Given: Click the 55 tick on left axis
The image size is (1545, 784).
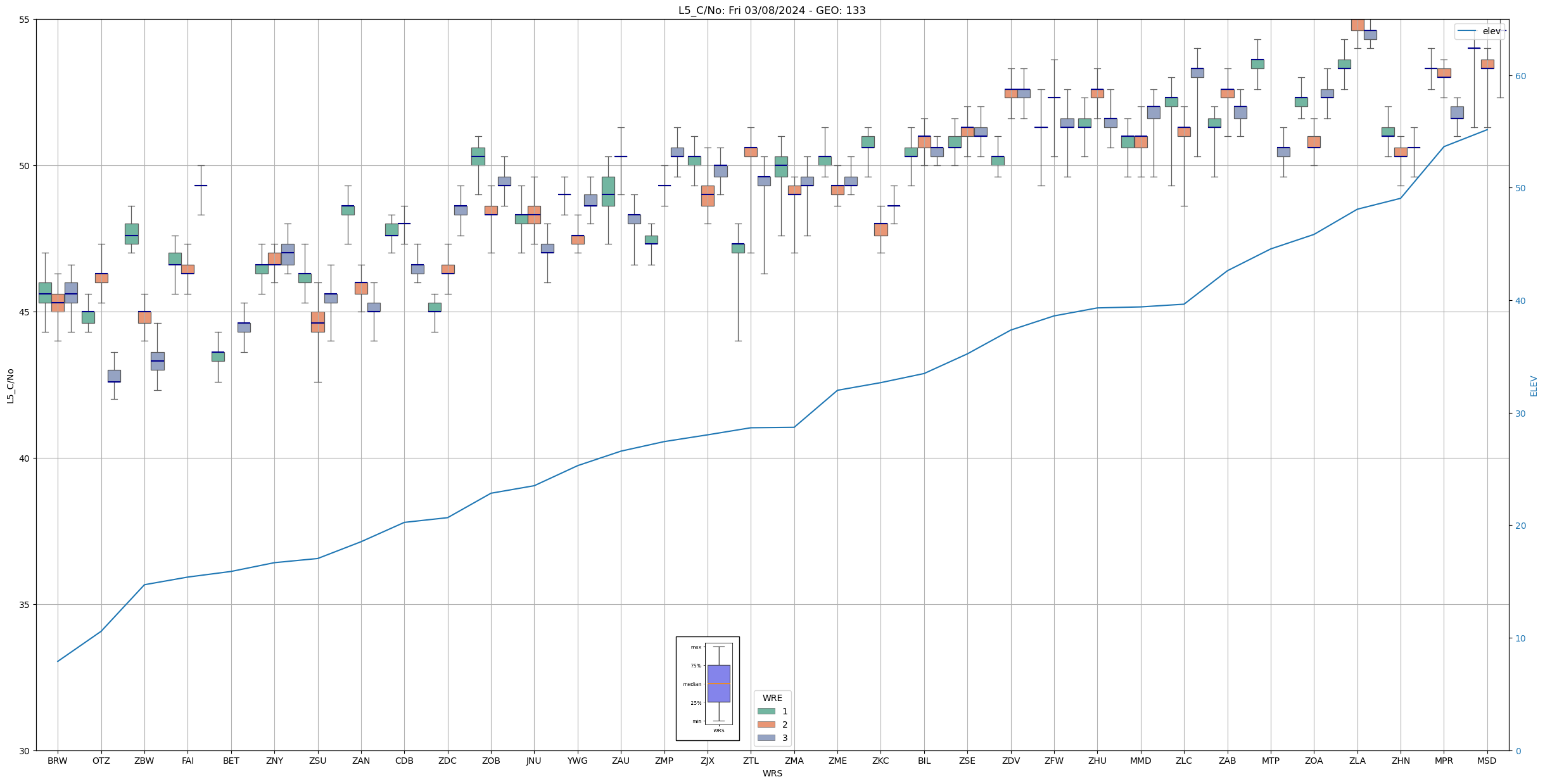Looking at the screenshot, I should (x=24, y=20).
